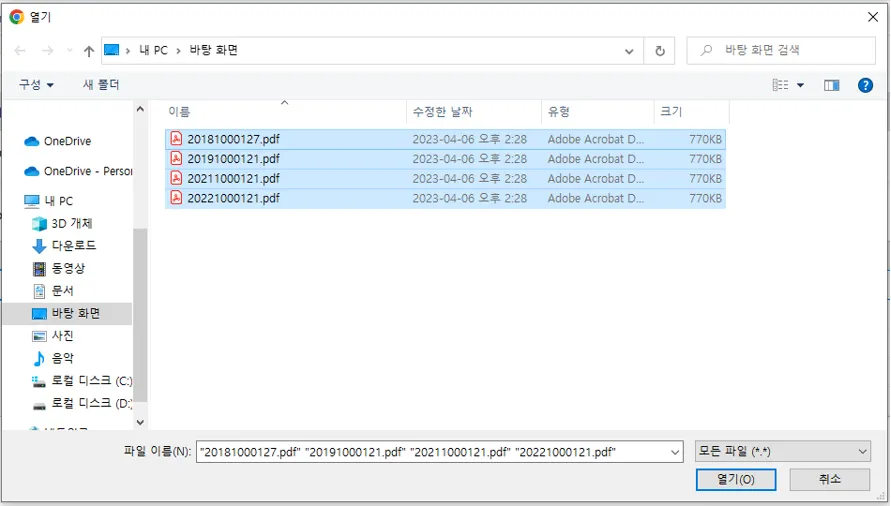Expand the file name history dropdown
The width and height of the screenshot is (891, 506).
675,452
